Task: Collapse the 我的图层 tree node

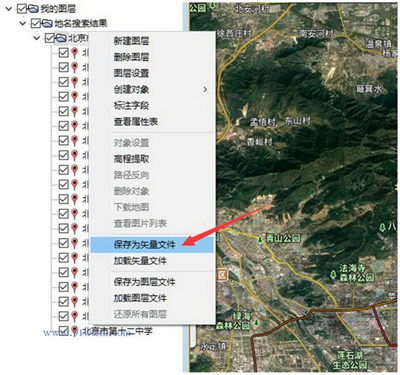Action: click(9, 8)
